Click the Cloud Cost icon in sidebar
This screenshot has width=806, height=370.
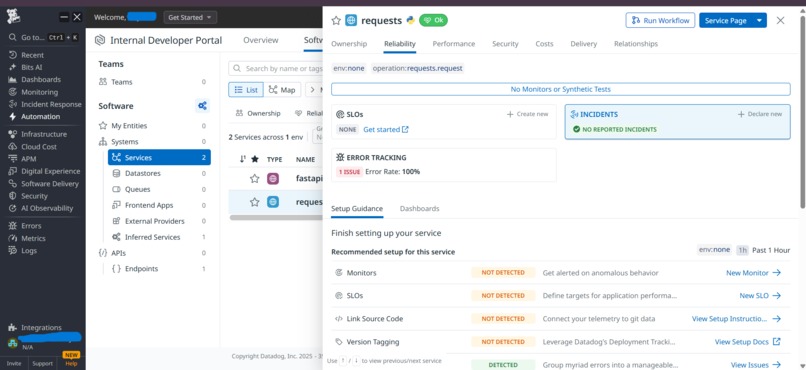13,146
